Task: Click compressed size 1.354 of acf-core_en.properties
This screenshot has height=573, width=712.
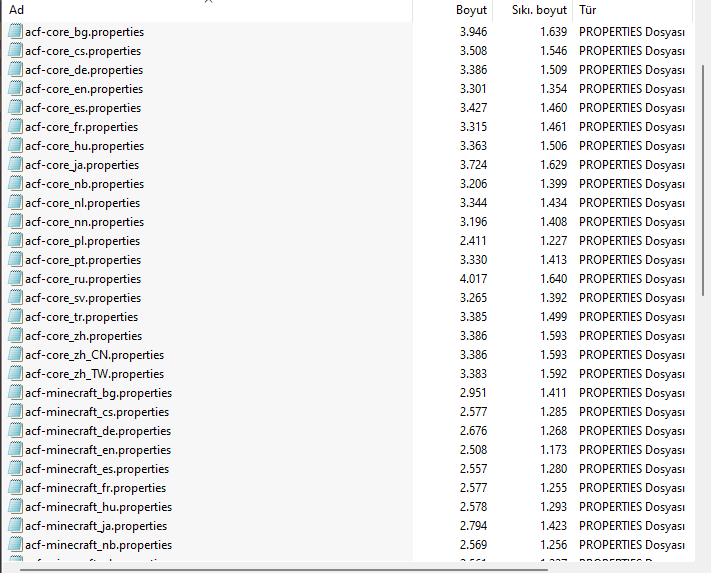Action: (x=554, y=89)
